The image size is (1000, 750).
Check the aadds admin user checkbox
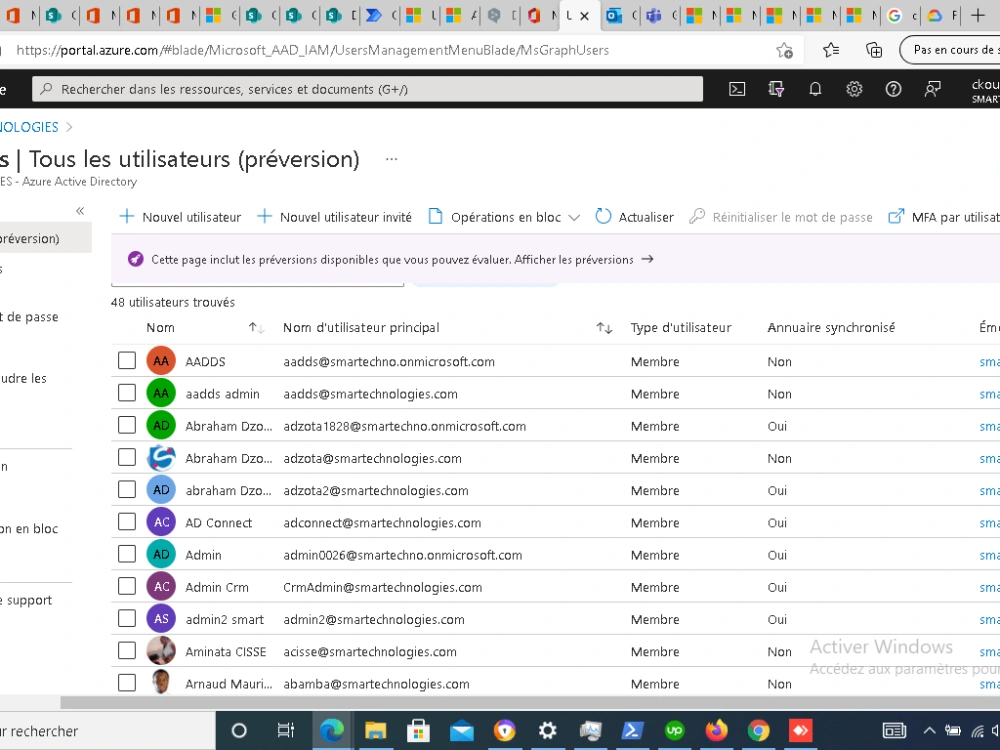pos(127,393)
